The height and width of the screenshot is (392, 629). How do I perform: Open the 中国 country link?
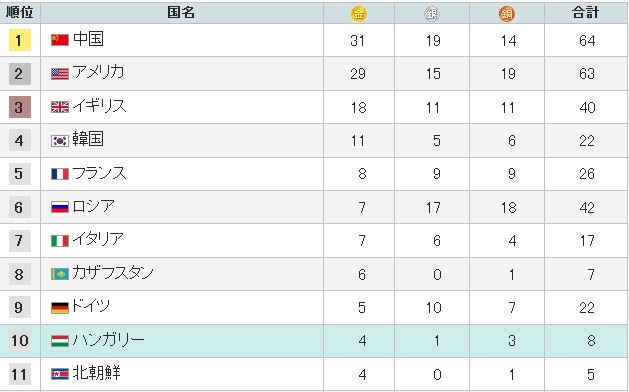click(88, 39)
